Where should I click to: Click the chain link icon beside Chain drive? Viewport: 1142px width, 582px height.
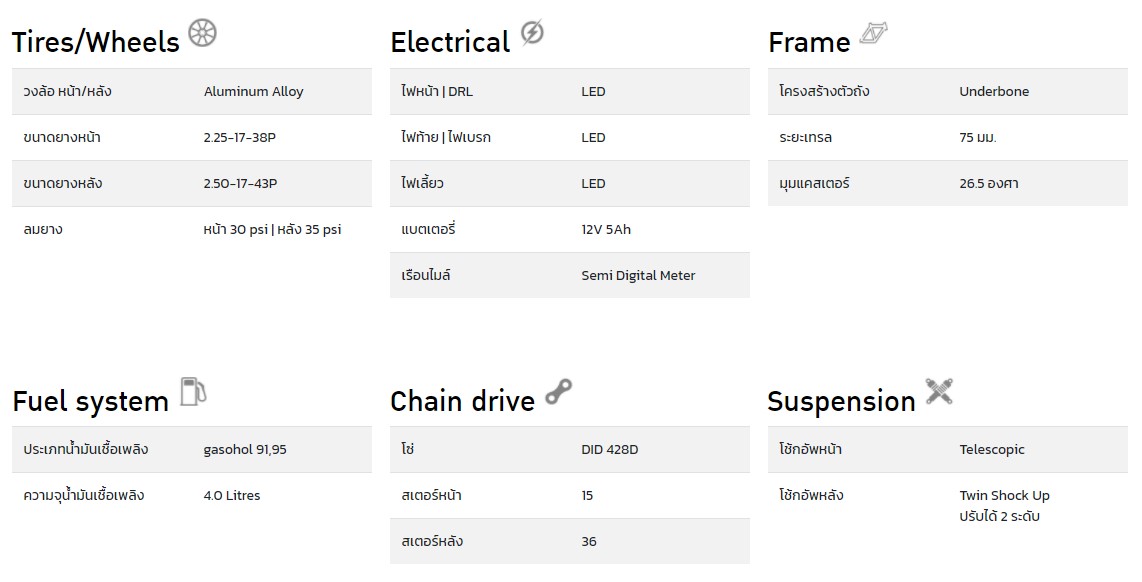click(559, 392)
